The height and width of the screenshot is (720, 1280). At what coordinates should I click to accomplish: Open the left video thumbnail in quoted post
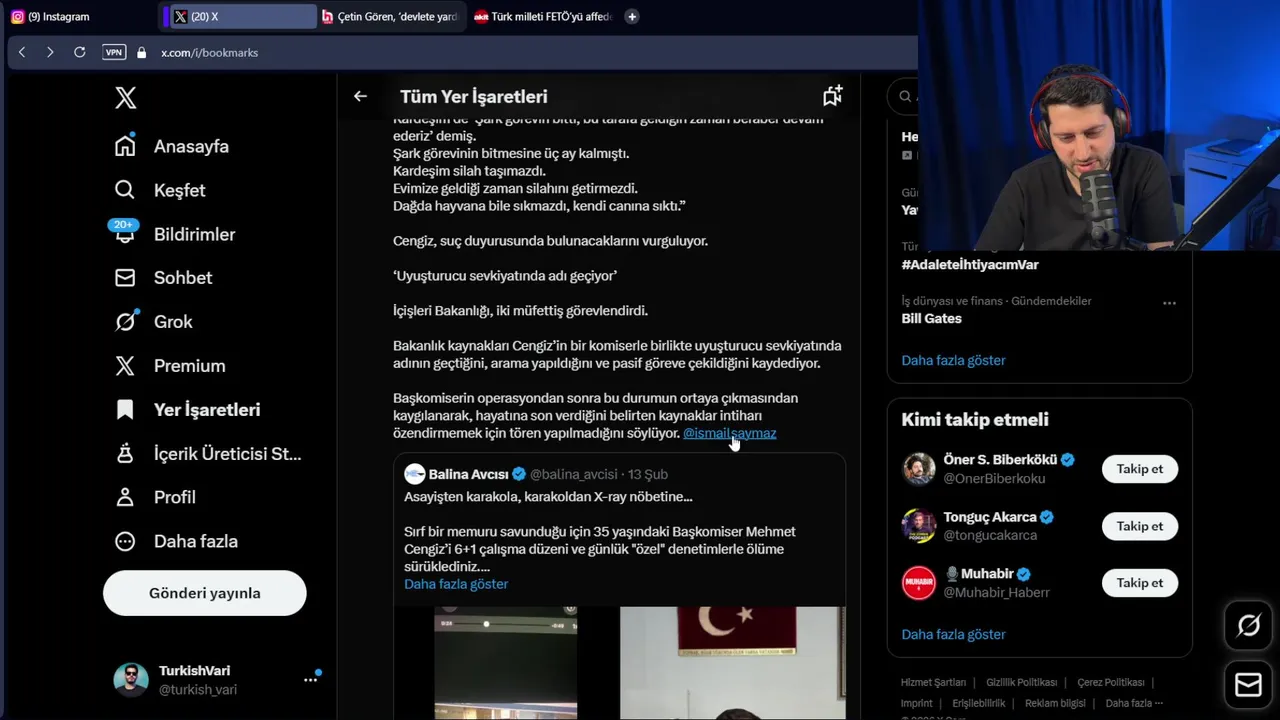click(505, 663)
